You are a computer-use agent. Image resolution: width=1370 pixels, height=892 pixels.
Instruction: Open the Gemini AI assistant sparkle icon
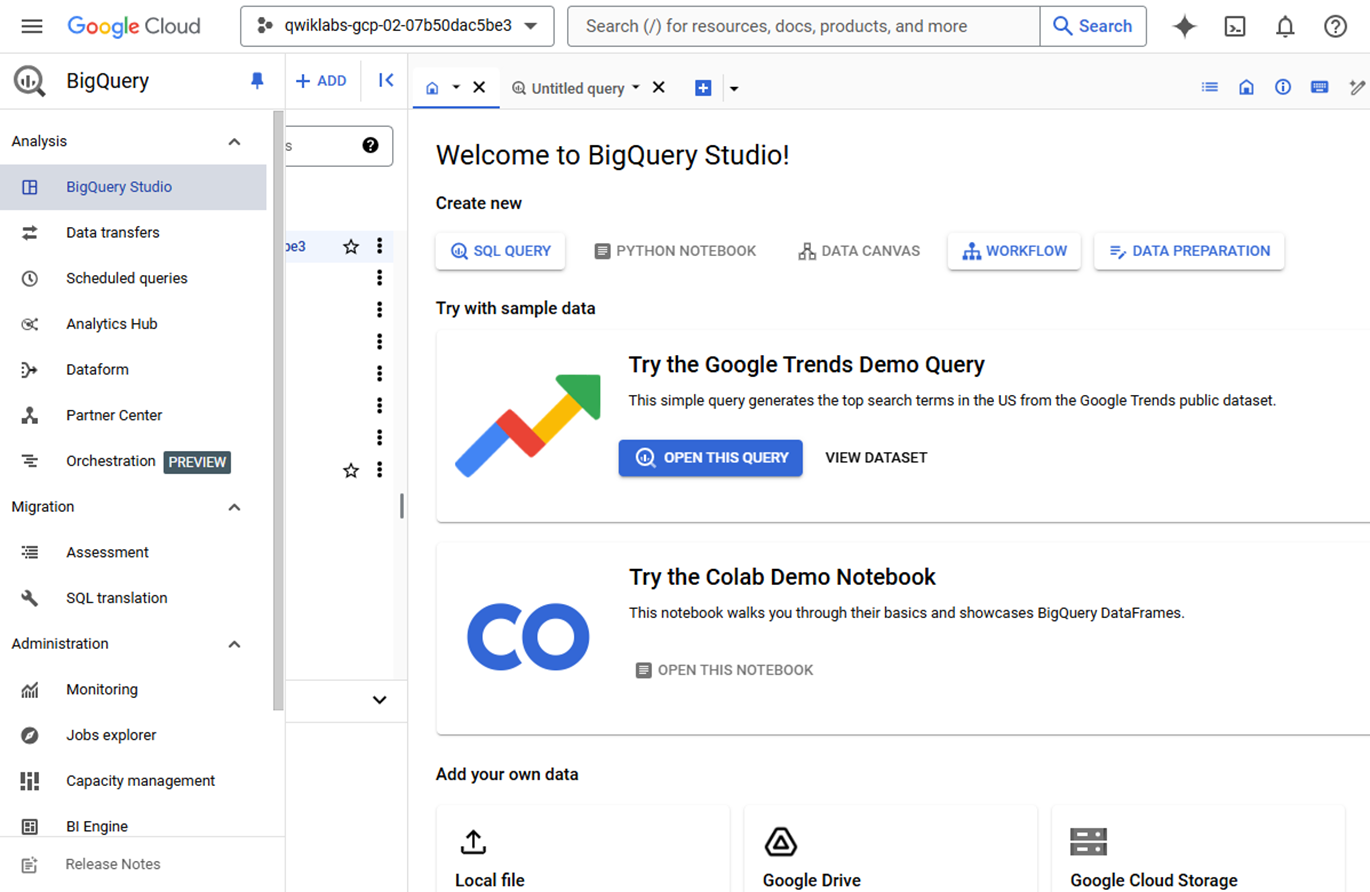tap(1185, 27)
